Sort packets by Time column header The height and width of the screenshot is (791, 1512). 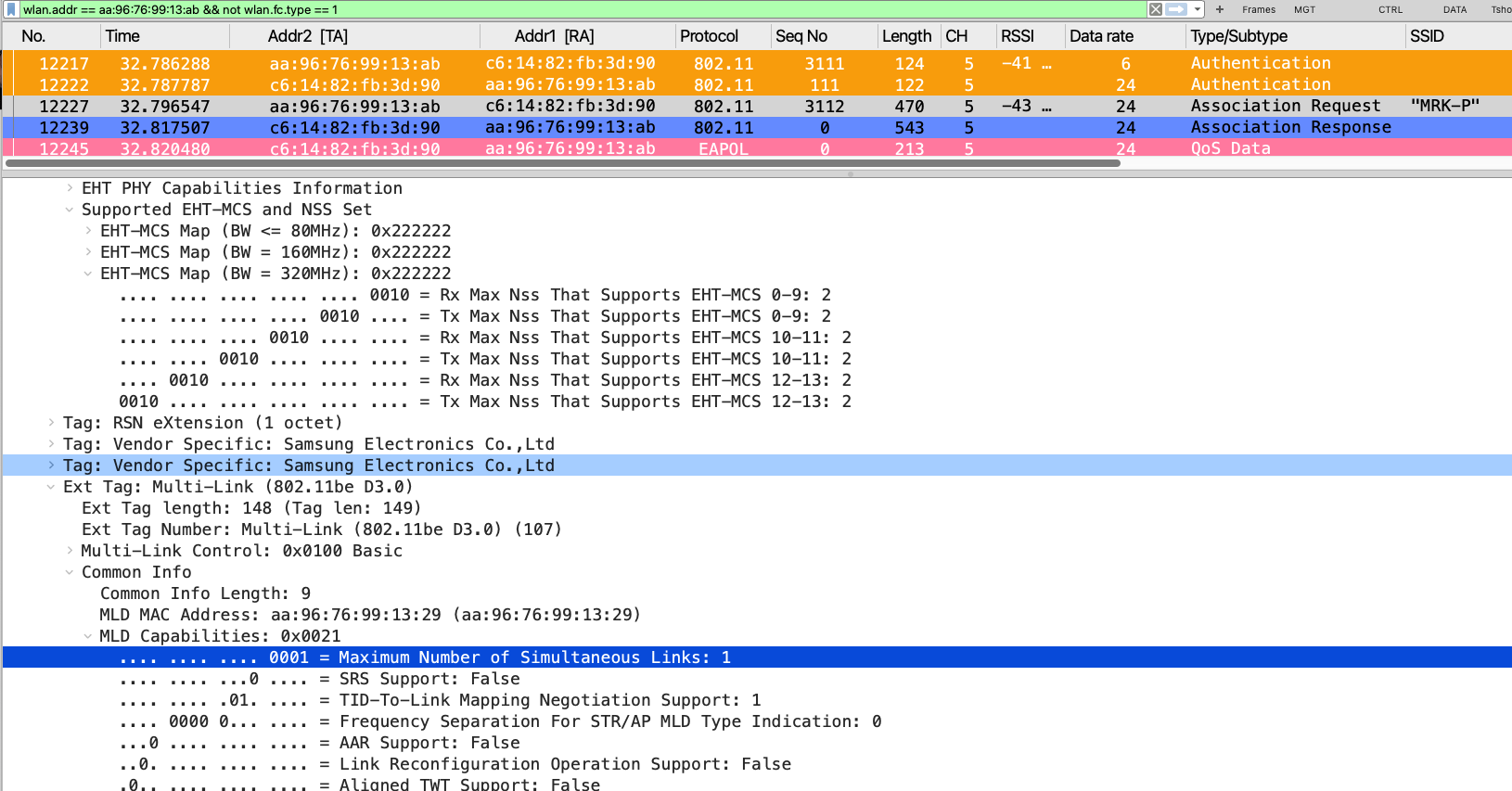point(122,36)
